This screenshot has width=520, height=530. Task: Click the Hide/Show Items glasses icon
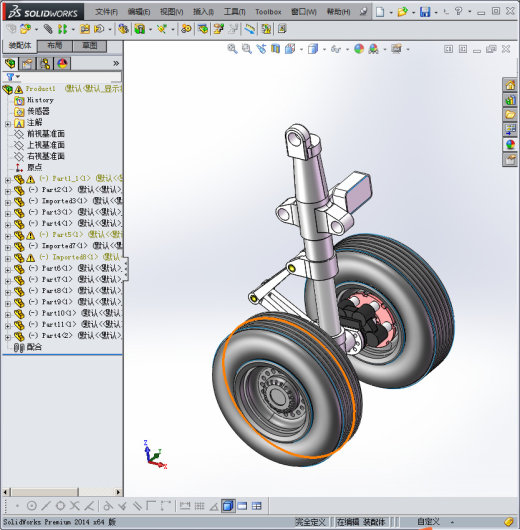(336, 49)
